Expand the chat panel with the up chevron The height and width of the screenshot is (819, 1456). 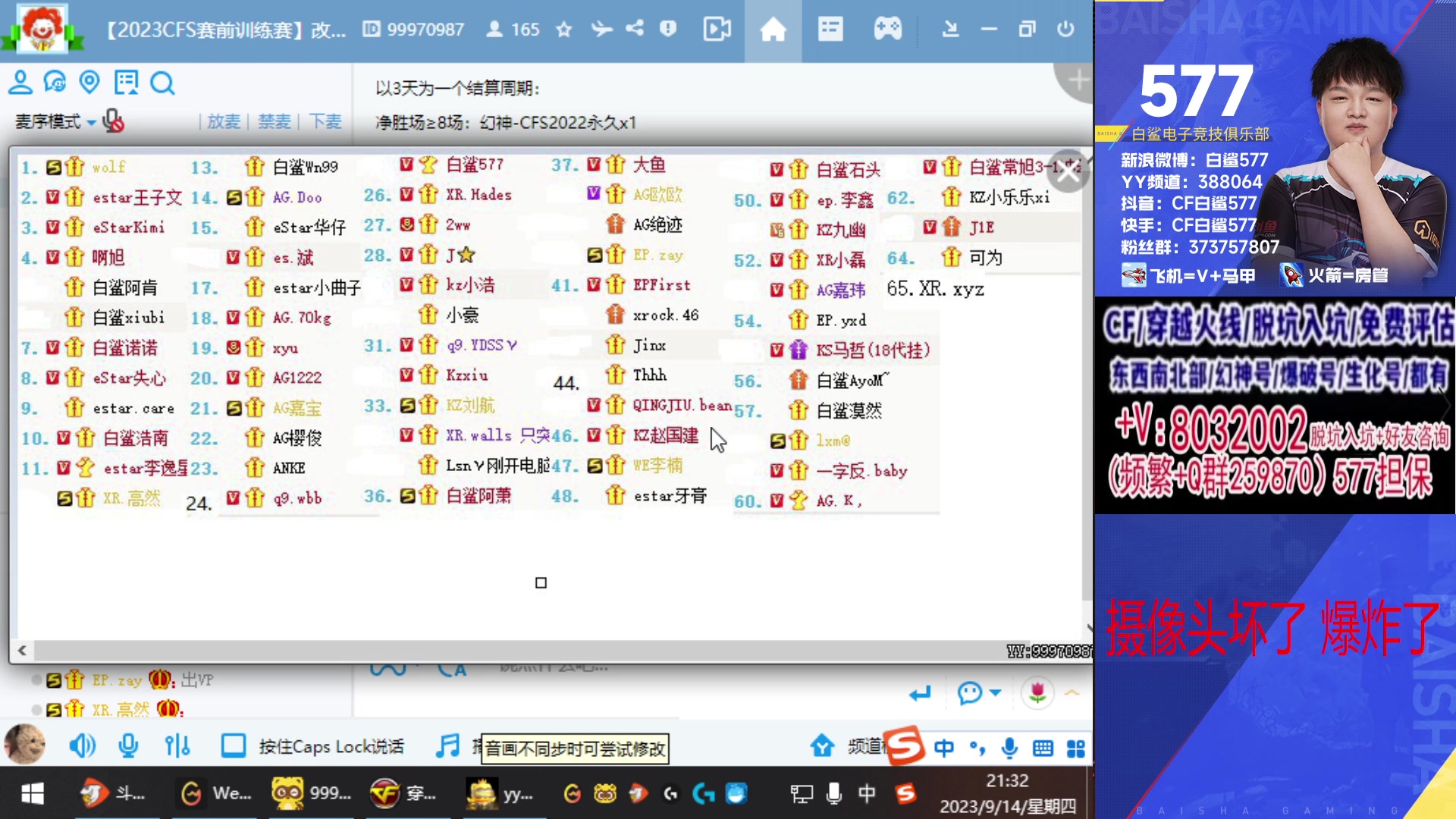[x=1072, y=692]
